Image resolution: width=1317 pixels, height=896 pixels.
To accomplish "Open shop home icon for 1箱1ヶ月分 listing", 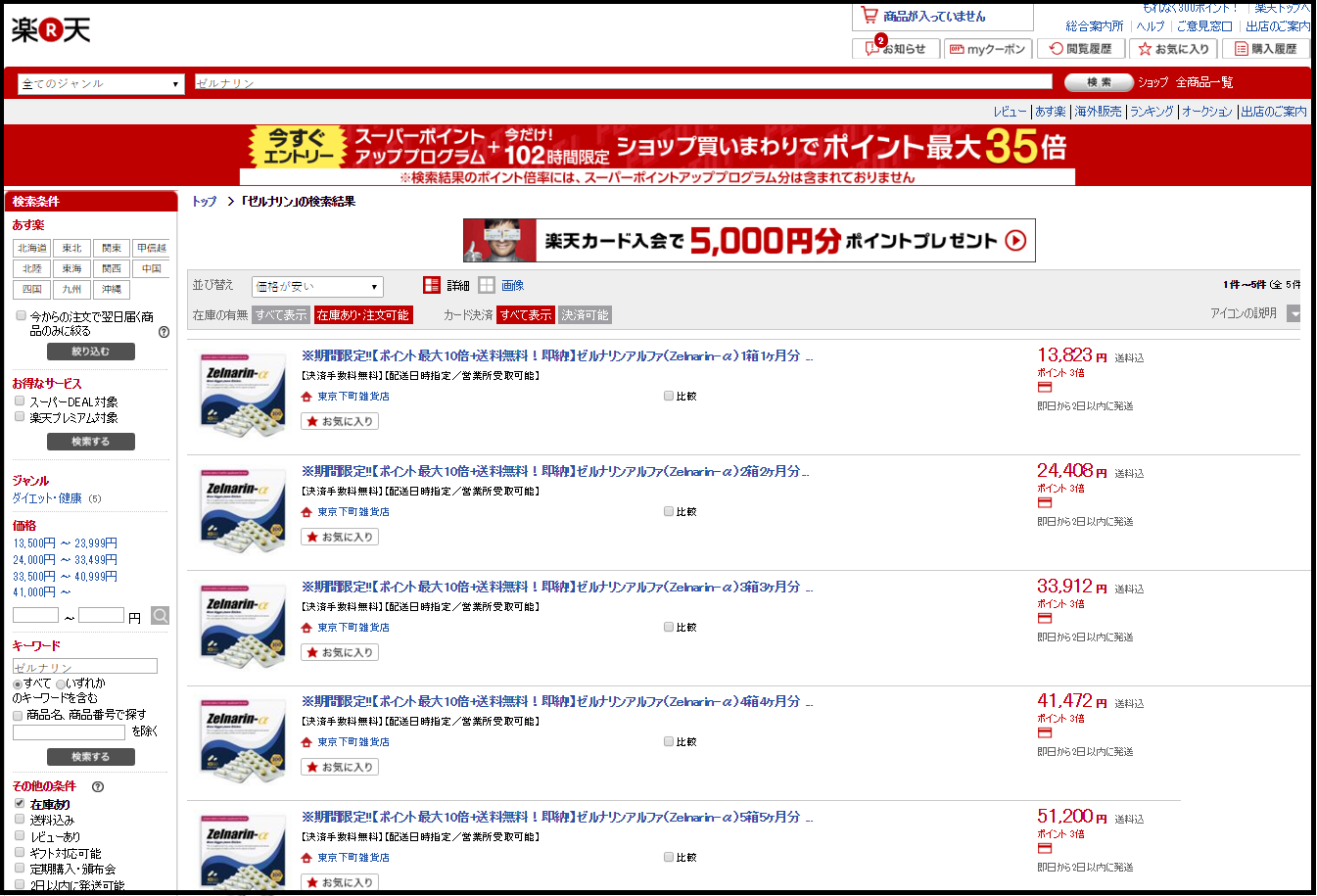I will point(306,397).
